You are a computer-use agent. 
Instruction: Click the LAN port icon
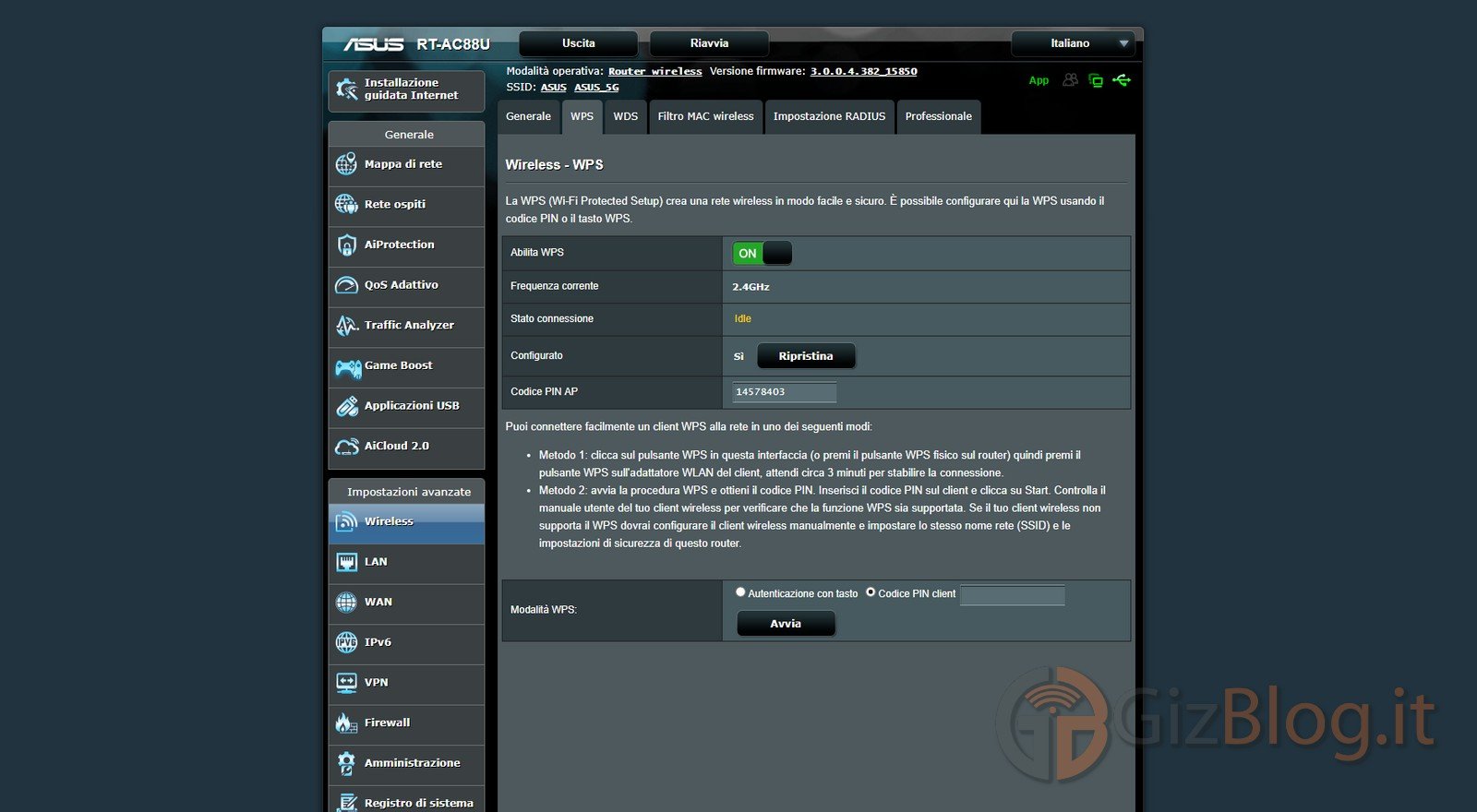(346, 562)
